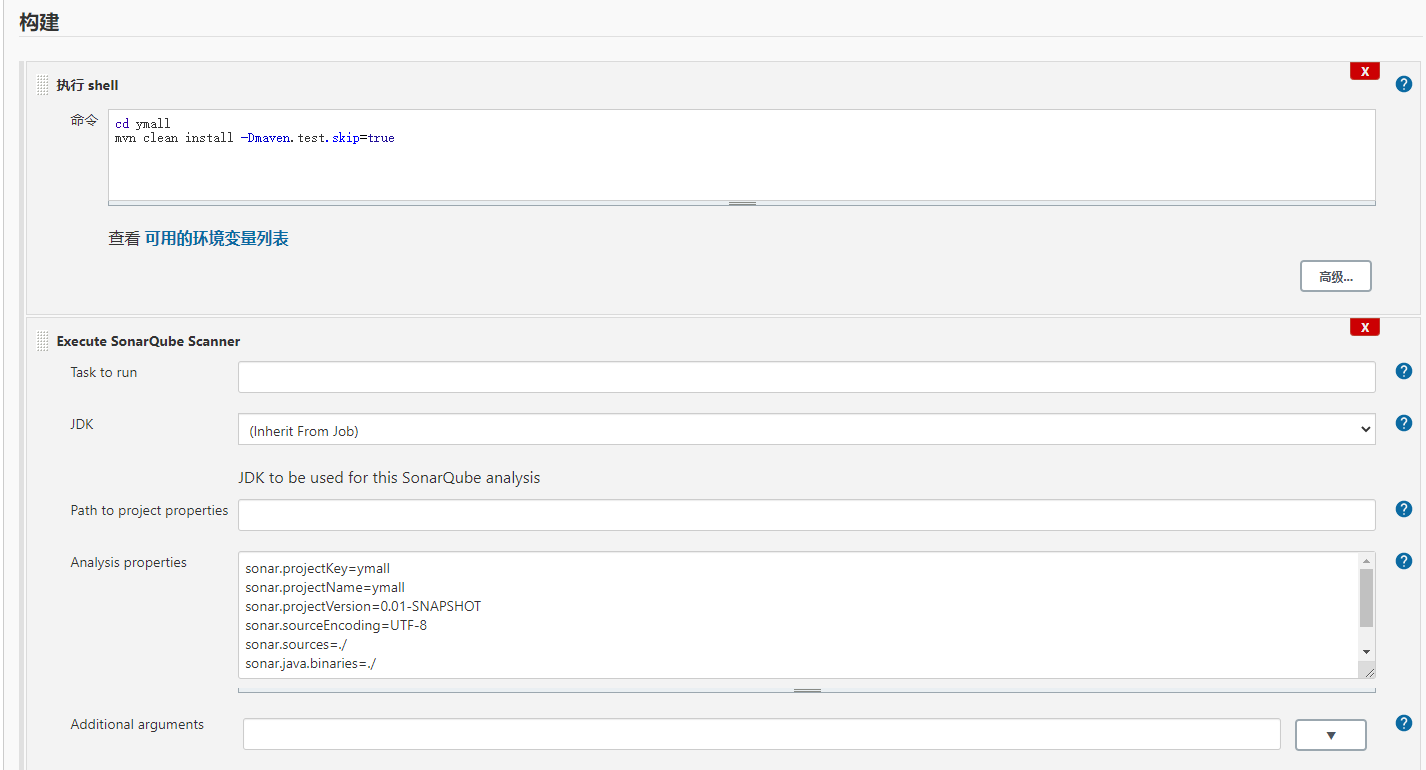Click the 高级 advanced button
The width and height of the screenshot is (1426, 770).
(1335, 277)
